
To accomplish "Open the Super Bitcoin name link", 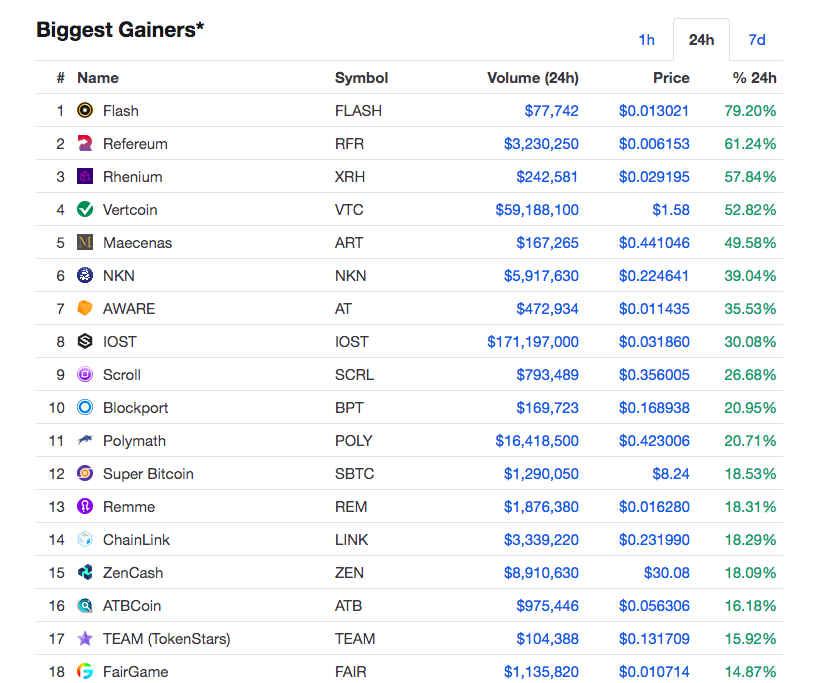I will click(x=148, y=474).
